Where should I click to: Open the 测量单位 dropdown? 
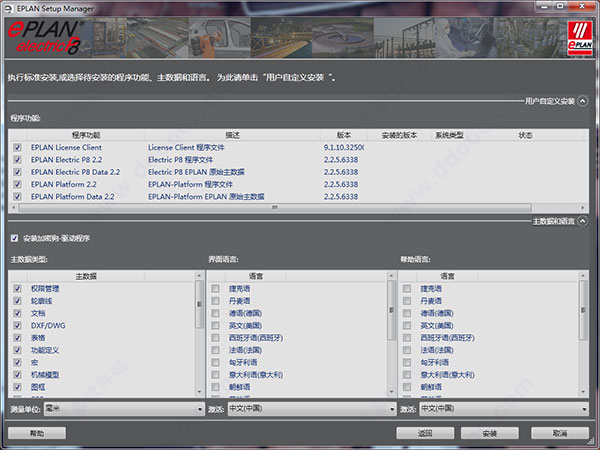pyautogui.click(x=124, y=409)
